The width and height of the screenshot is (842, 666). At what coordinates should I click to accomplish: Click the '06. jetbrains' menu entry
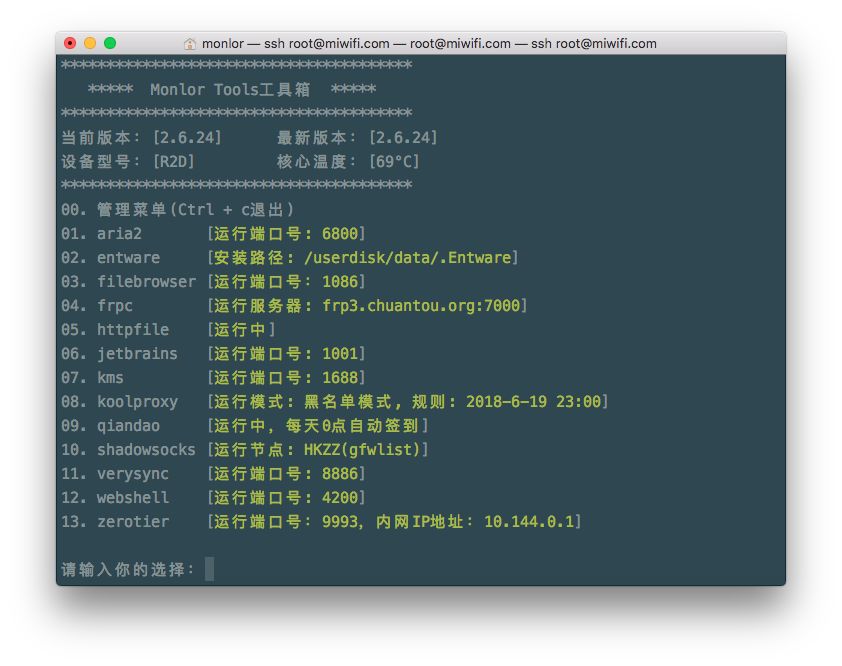coord(119,353)
